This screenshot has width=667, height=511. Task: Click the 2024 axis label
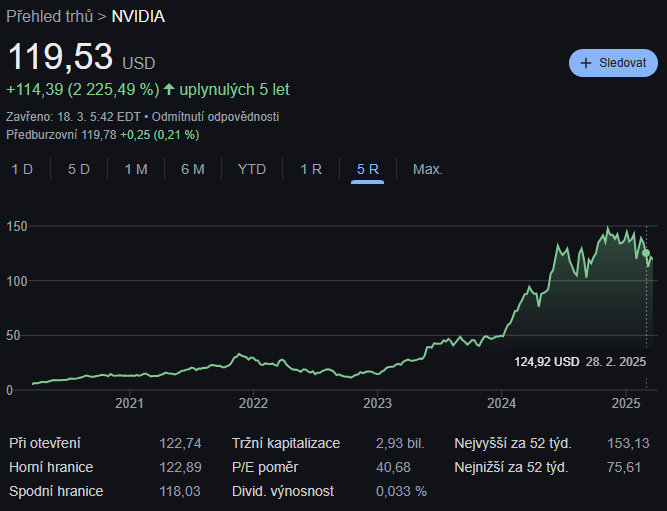(502, 403)
